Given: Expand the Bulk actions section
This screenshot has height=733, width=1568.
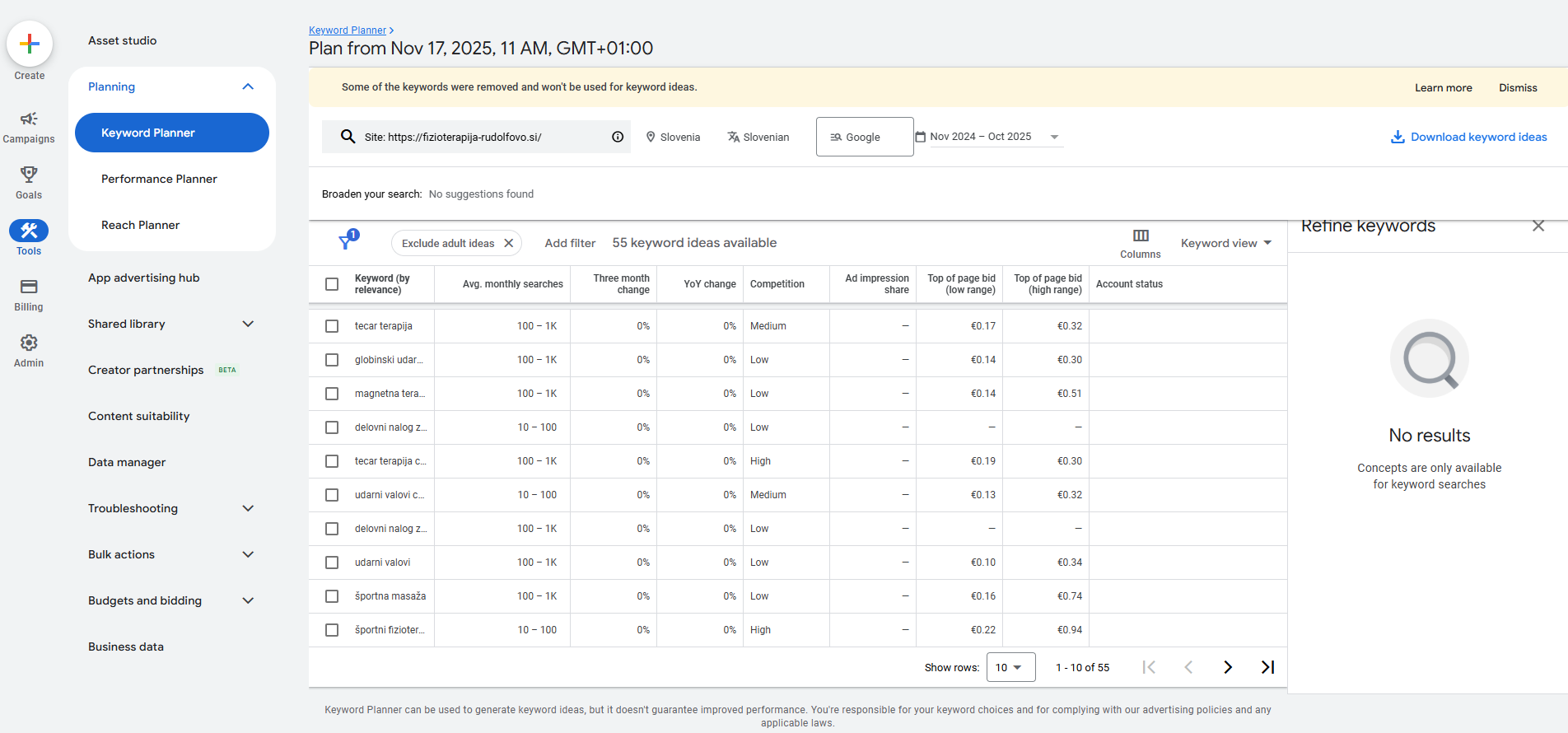Looking at the screenshot, I should coord(248,554).
